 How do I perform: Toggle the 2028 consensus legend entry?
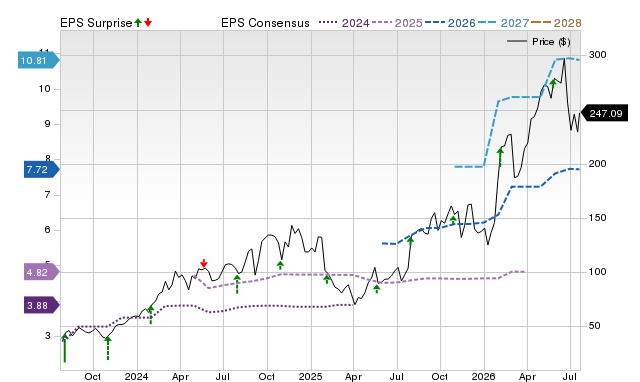pyautogui.click(x=556, y=23)
